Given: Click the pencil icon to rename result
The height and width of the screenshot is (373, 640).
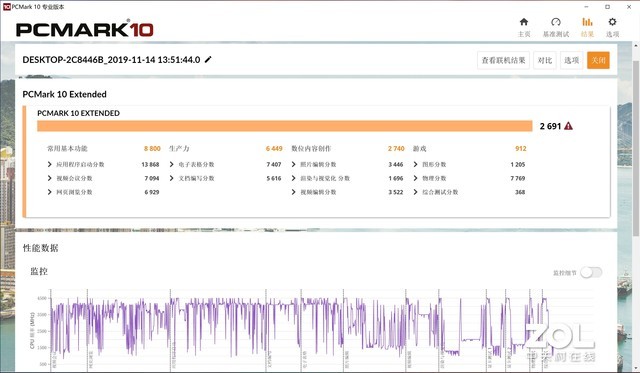Looking at the screenshot, I should point(208,60).
